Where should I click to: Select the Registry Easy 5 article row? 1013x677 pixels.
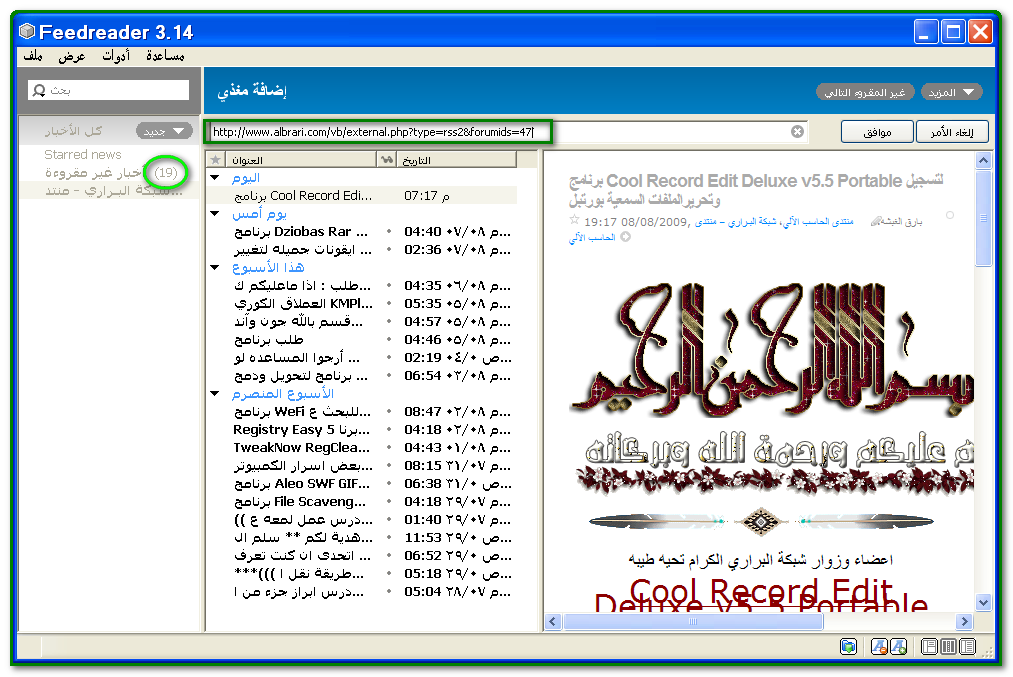362,430
